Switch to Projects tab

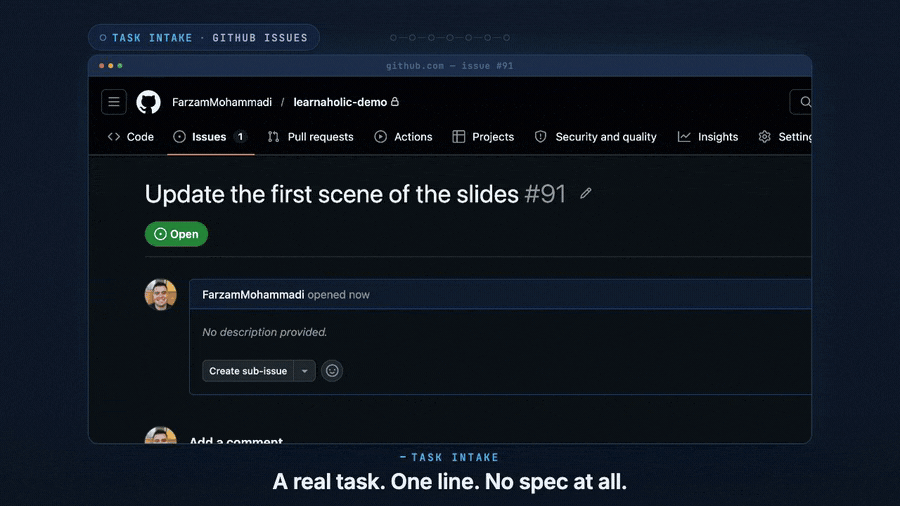[x=483, y=137]
